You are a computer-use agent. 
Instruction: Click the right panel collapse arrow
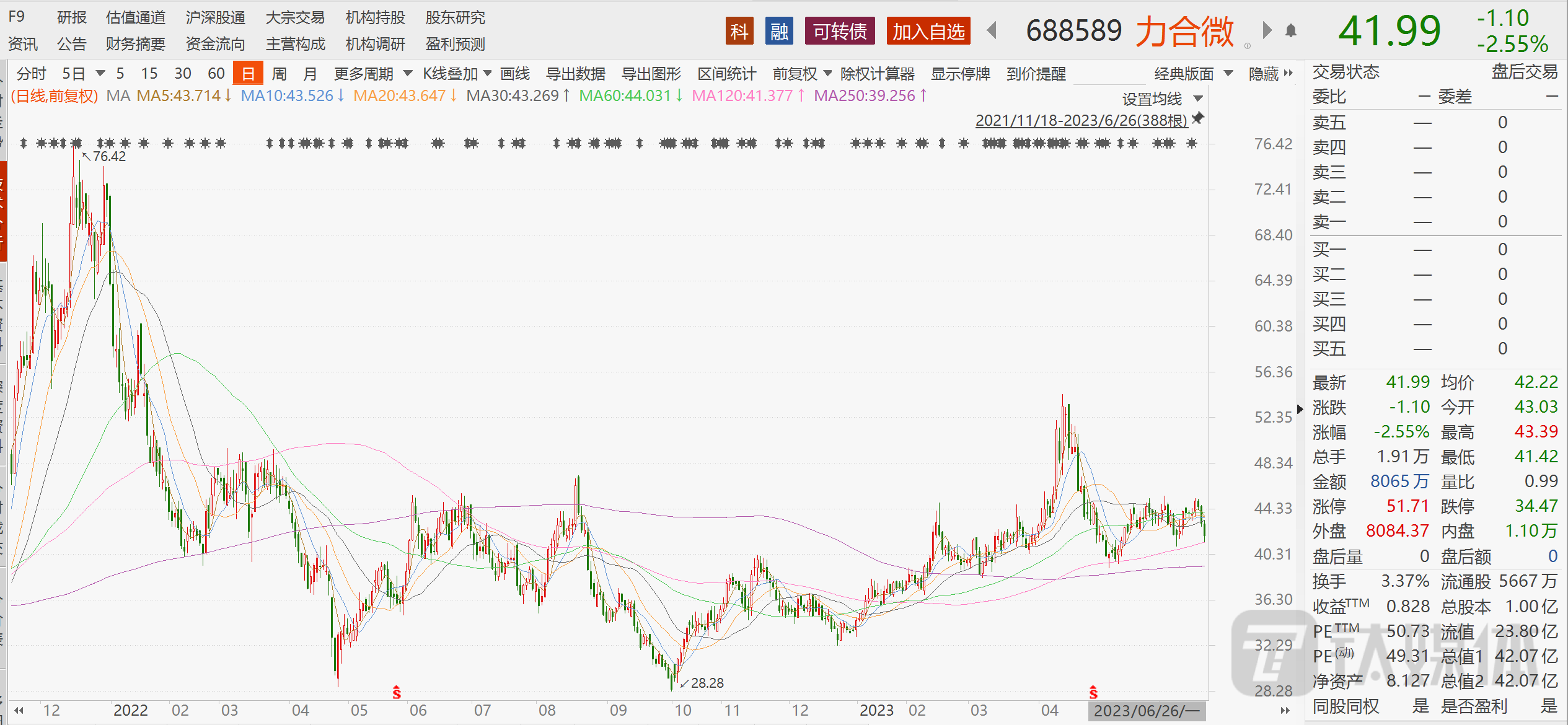tap(1300, 409)
